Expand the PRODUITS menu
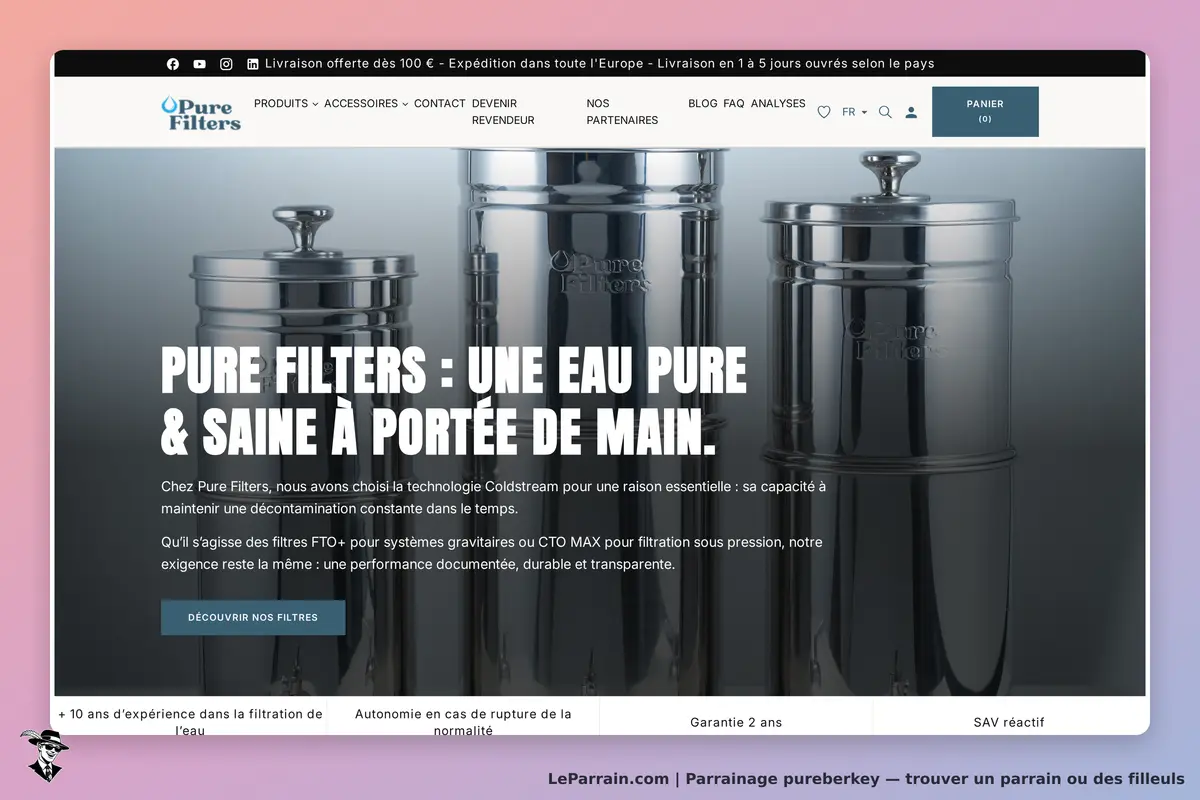 point(286,103)
